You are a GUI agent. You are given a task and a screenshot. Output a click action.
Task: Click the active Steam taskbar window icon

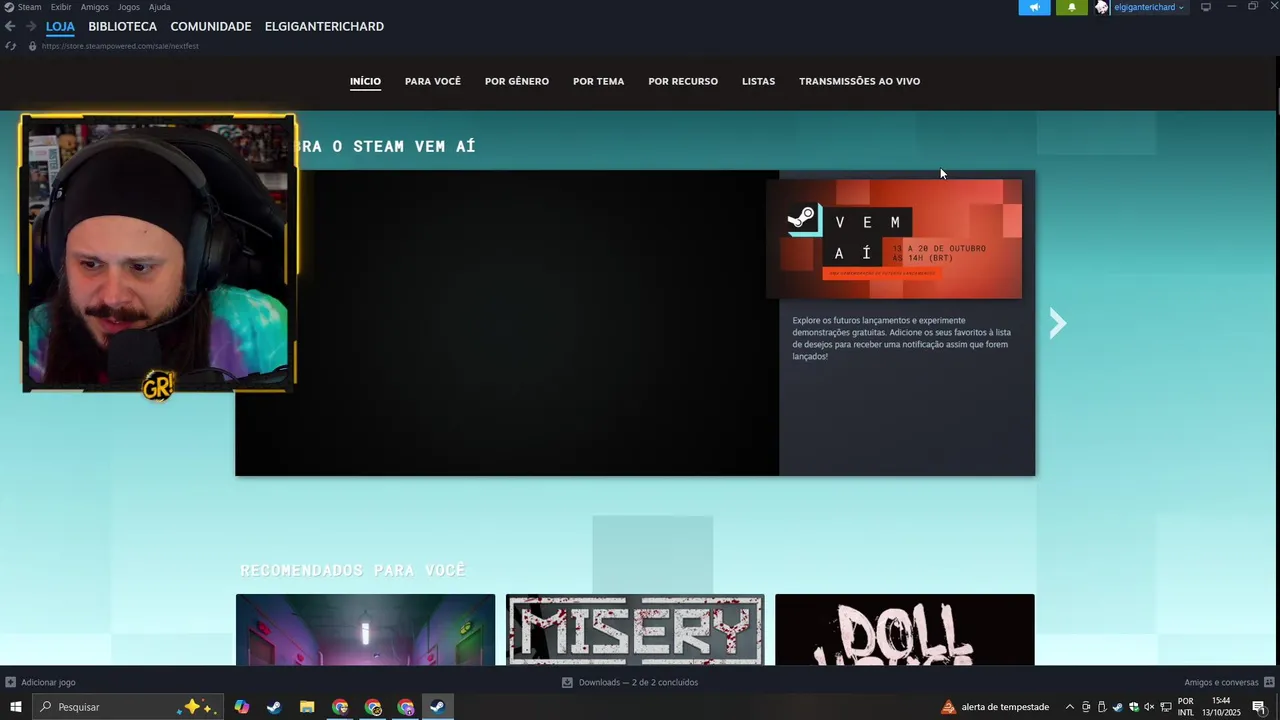(437, 707)
